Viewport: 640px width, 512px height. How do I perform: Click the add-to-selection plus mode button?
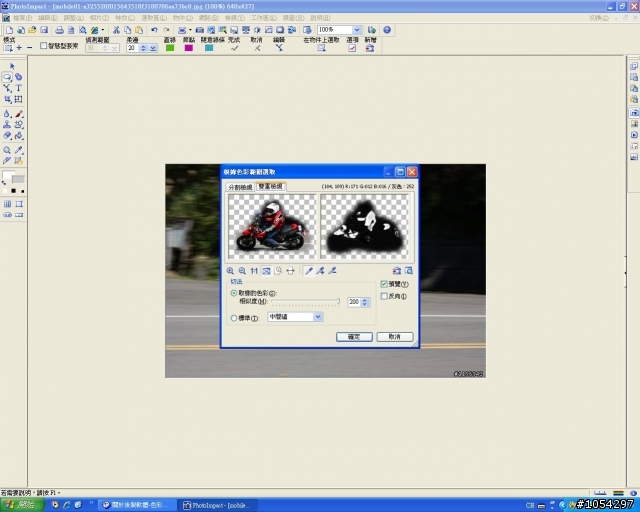click(19, 48)
